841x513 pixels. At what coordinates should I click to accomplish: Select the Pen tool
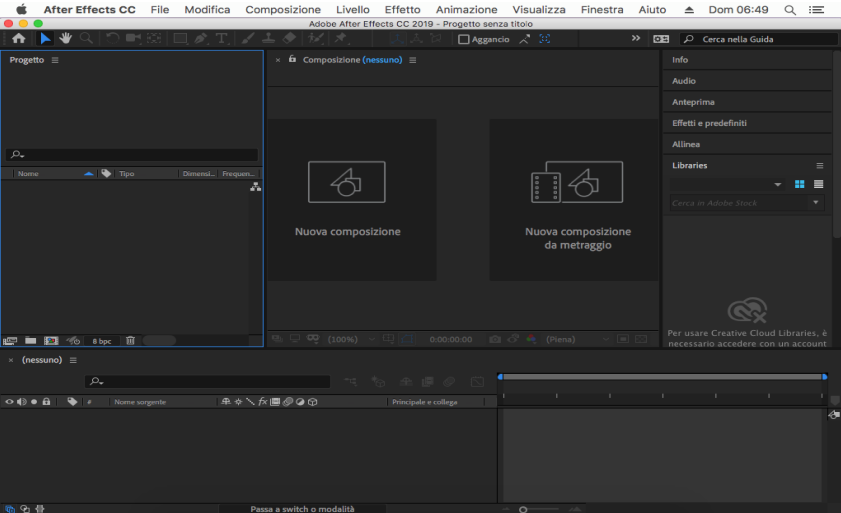[201, 39]
